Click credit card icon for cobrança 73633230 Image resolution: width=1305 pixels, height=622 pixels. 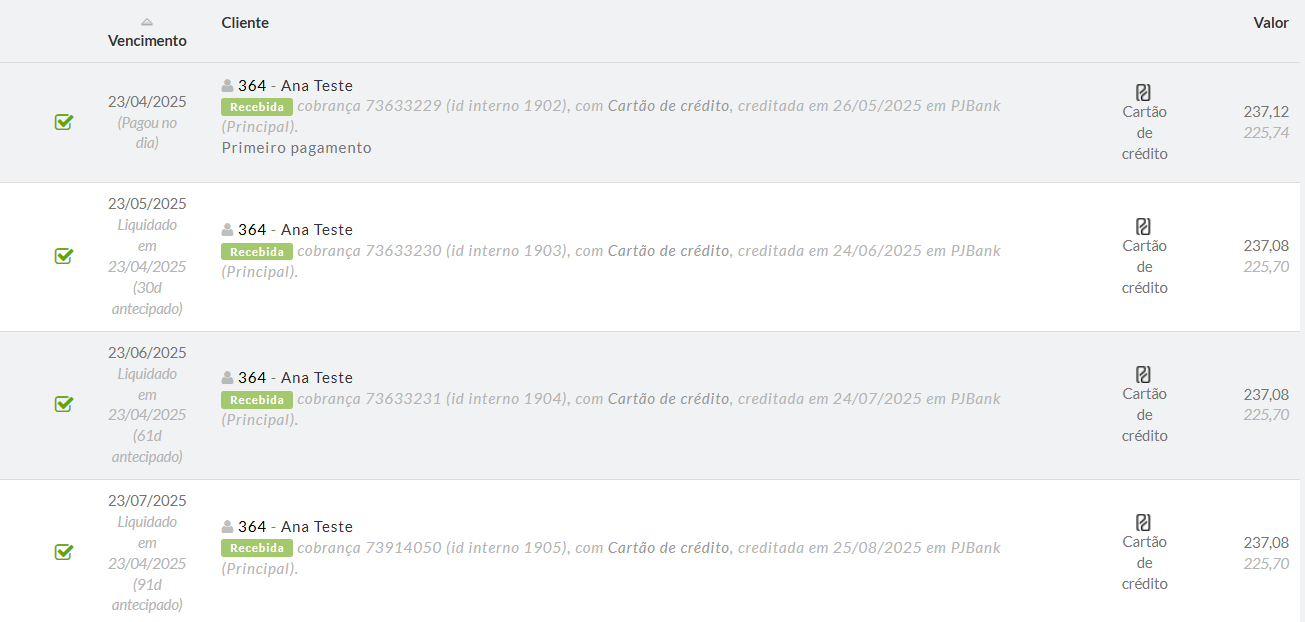coord(1144,226)
